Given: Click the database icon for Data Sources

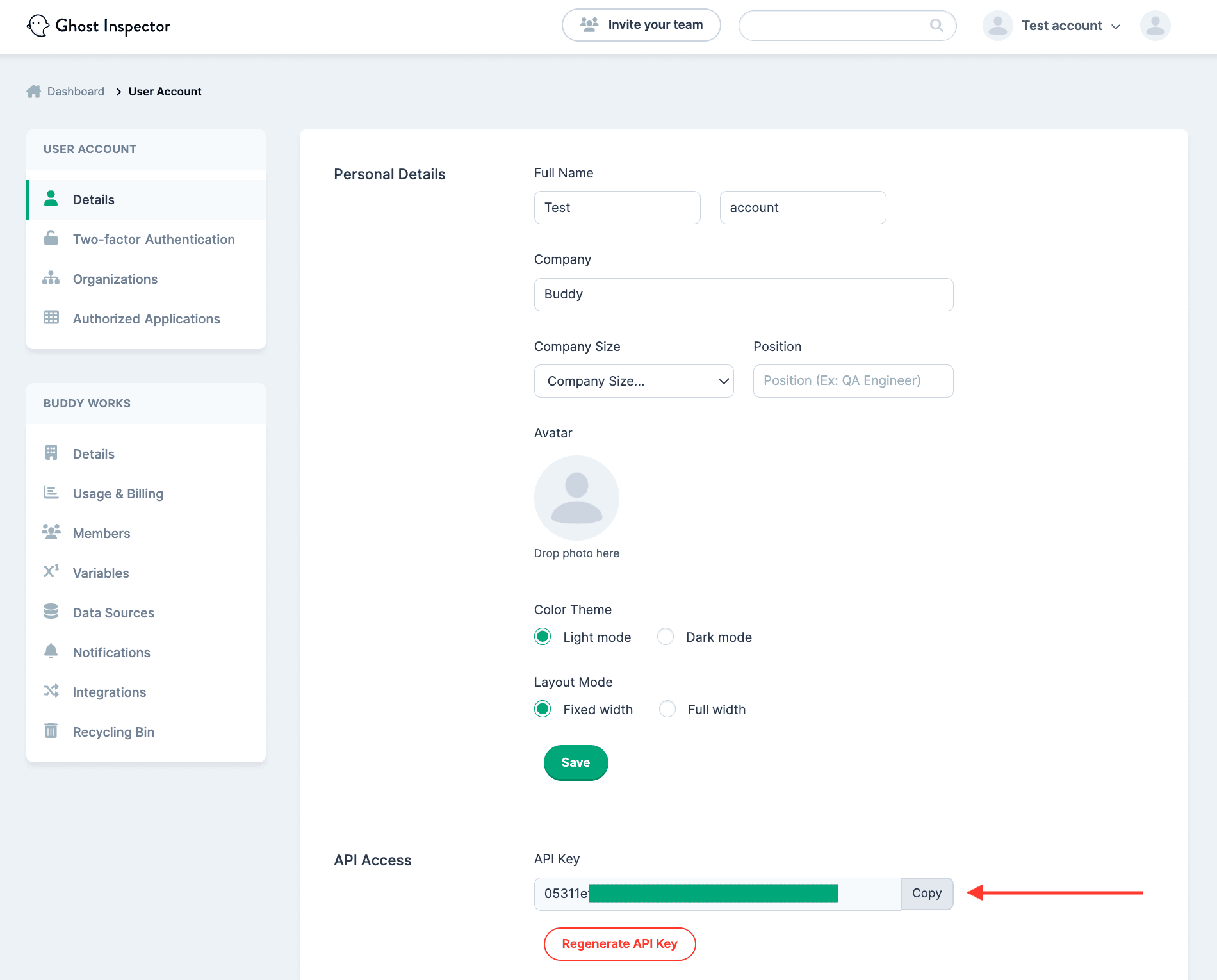Looking at the screenshot, I should pos(51,612).
